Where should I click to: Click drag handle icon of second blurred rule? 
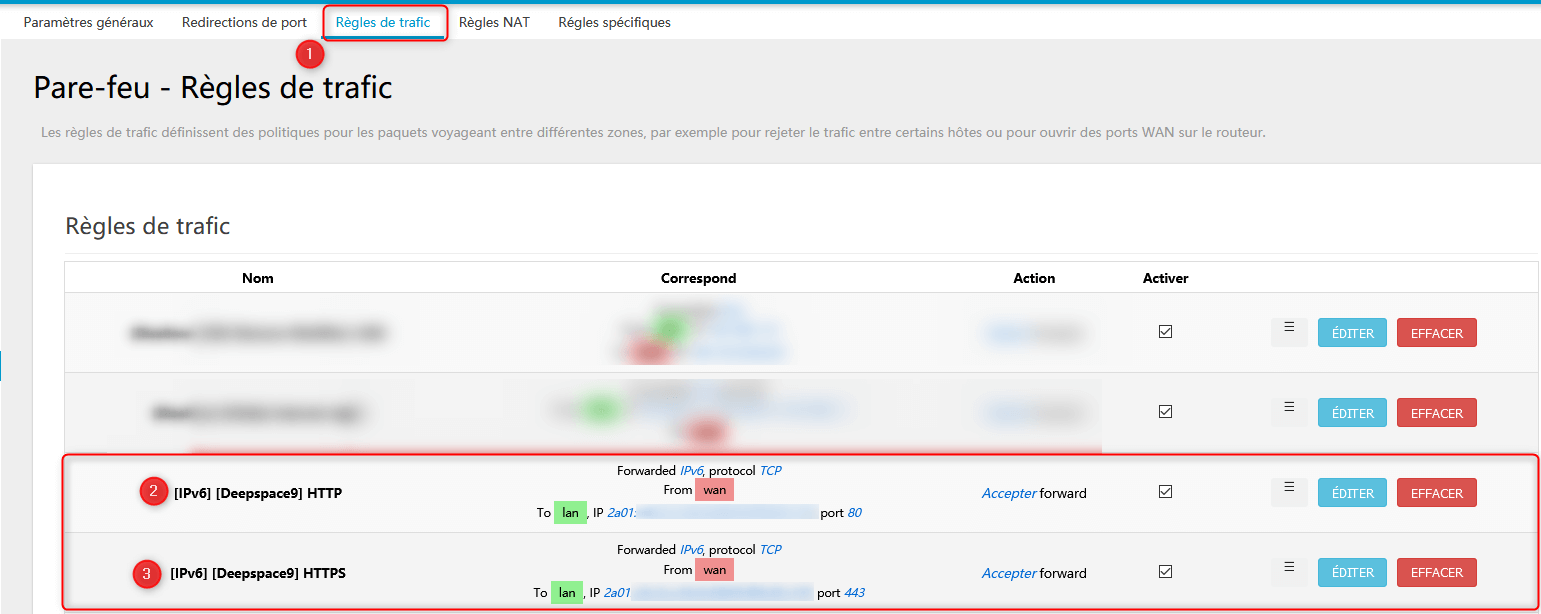(1289, 408)
